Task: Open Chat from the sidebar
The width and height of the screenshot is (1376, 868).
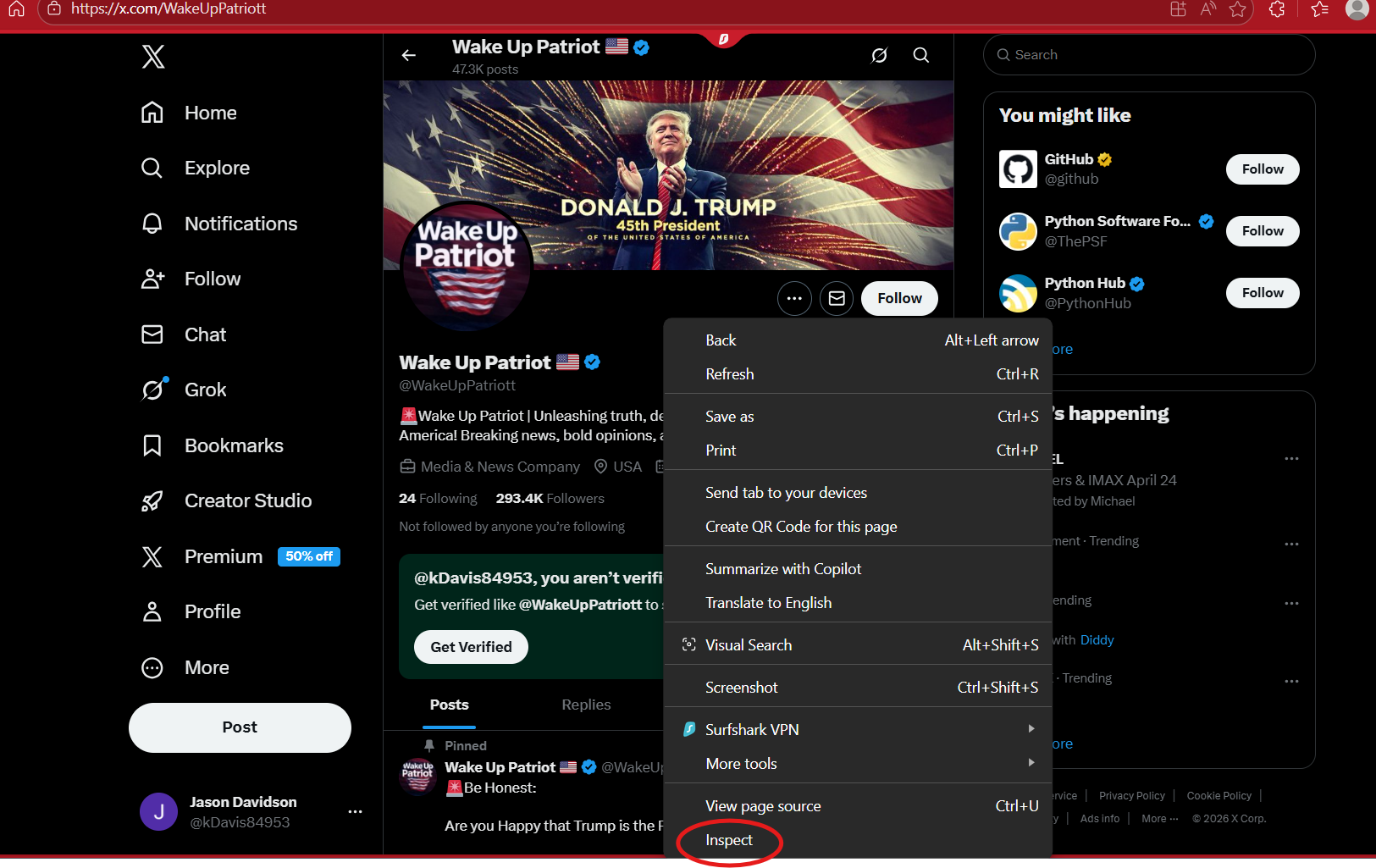Action: pyautogui.click(x=183, y=334)
